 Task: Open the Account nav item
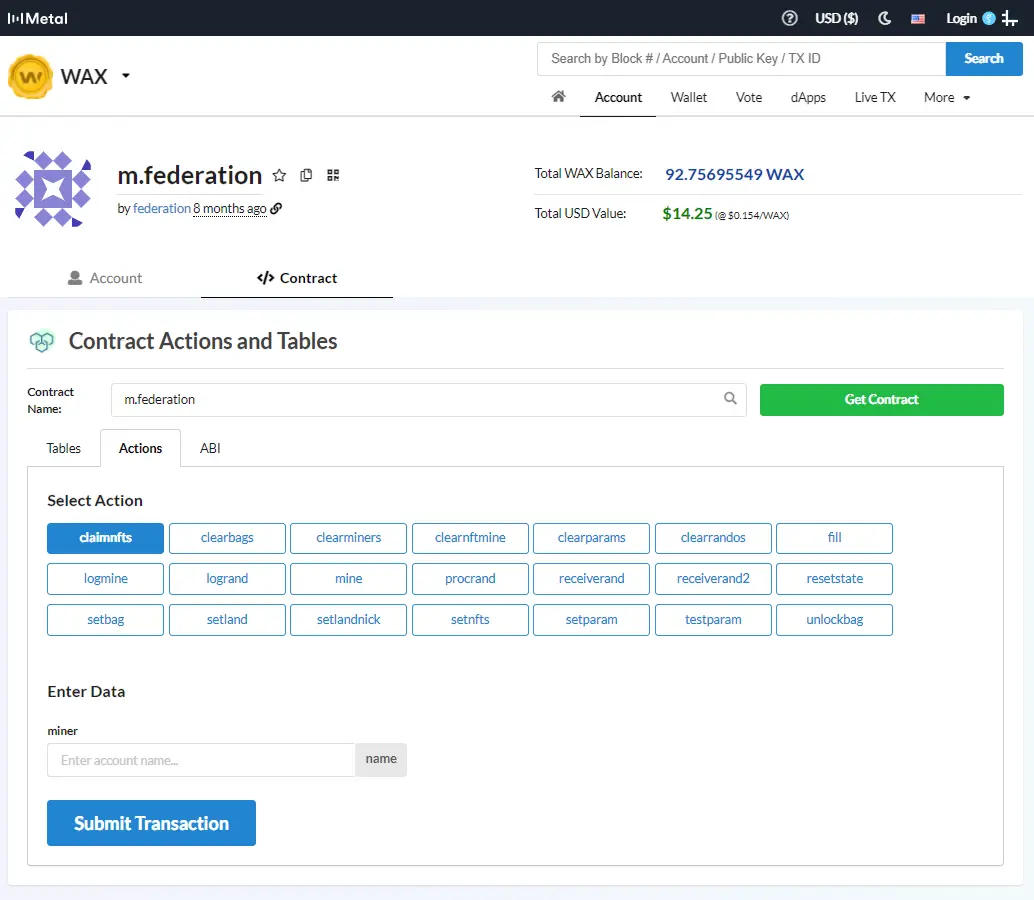coord(618,98)
